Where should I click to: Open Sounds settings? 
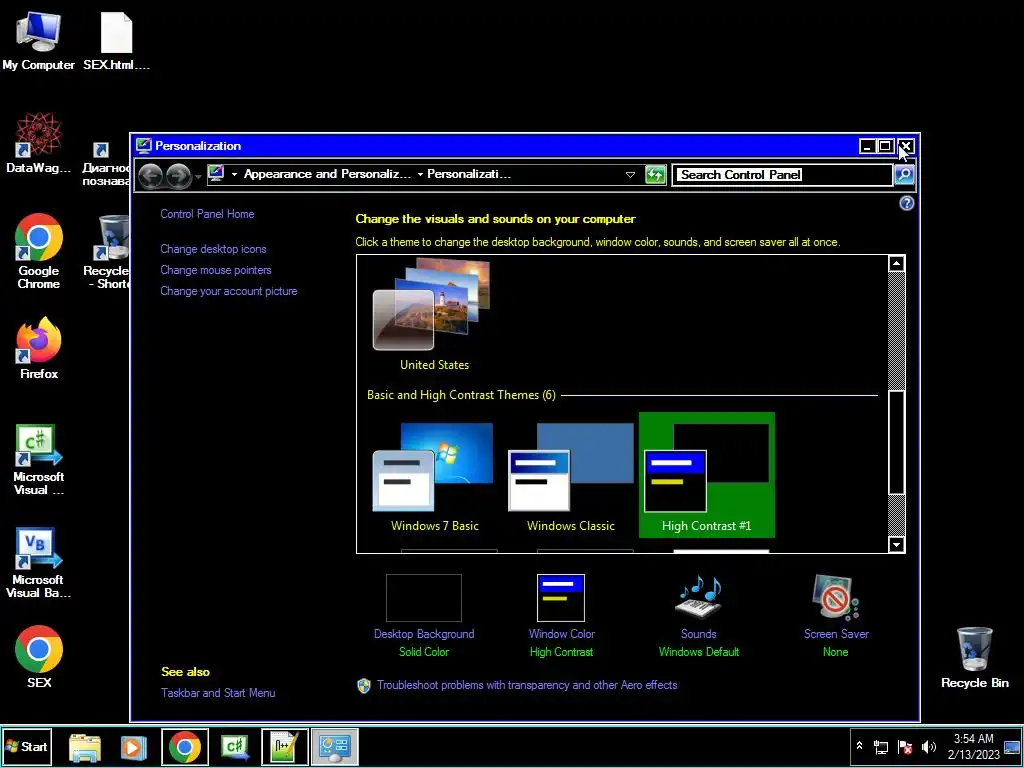coord(699,616)
